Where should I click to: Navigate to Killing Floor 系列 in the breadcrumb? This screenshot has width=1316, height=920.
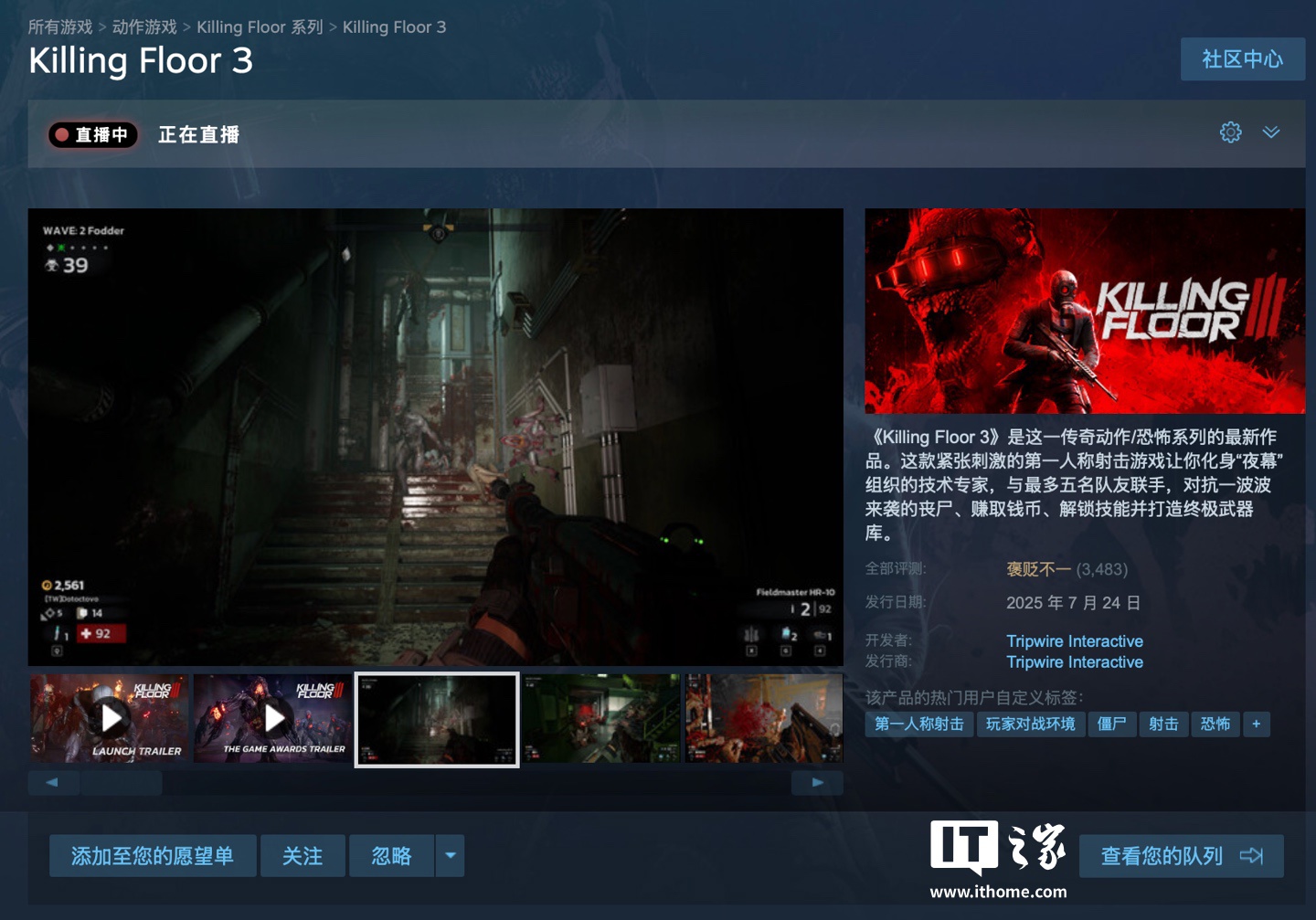tap(260, 26)
